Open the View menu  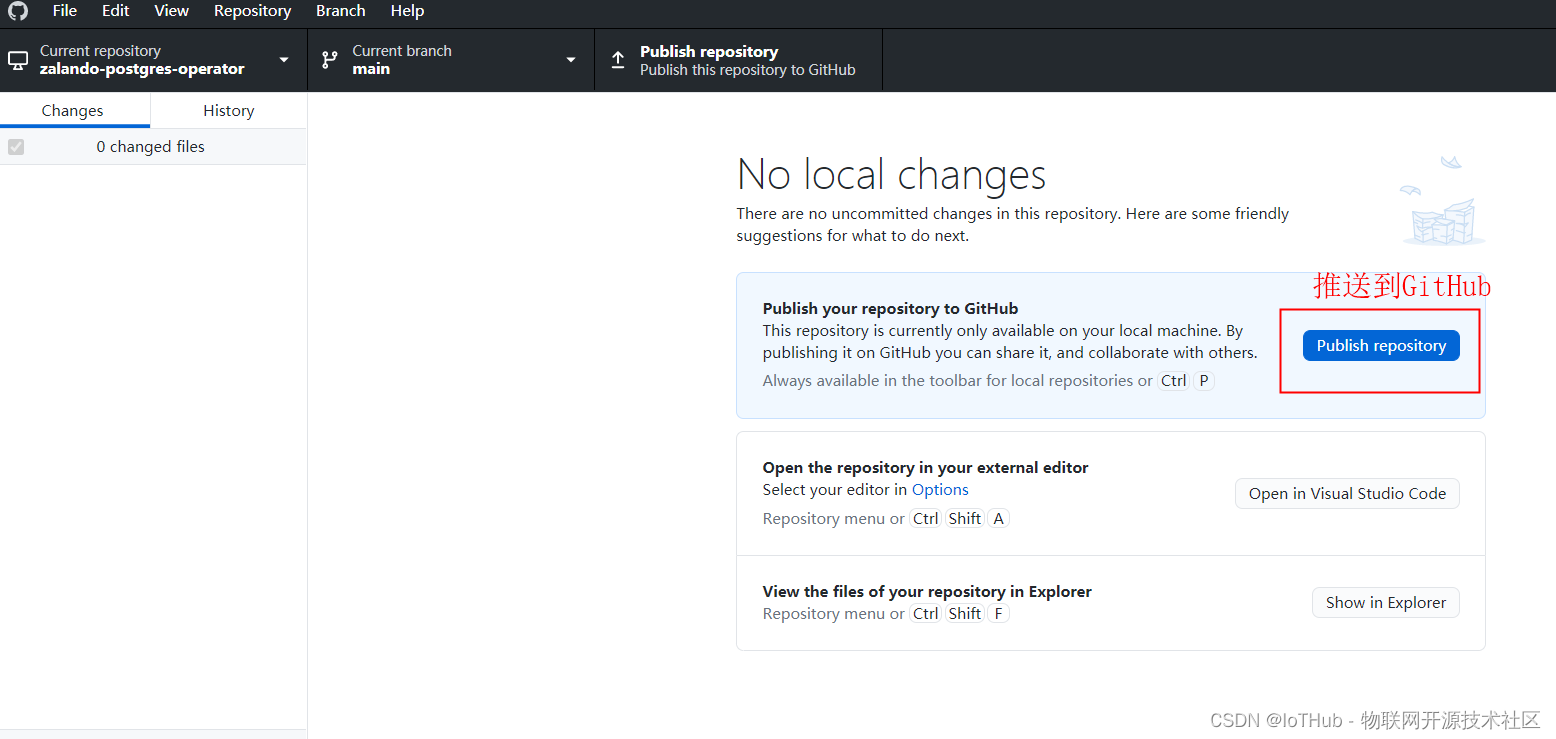(172, 11)
